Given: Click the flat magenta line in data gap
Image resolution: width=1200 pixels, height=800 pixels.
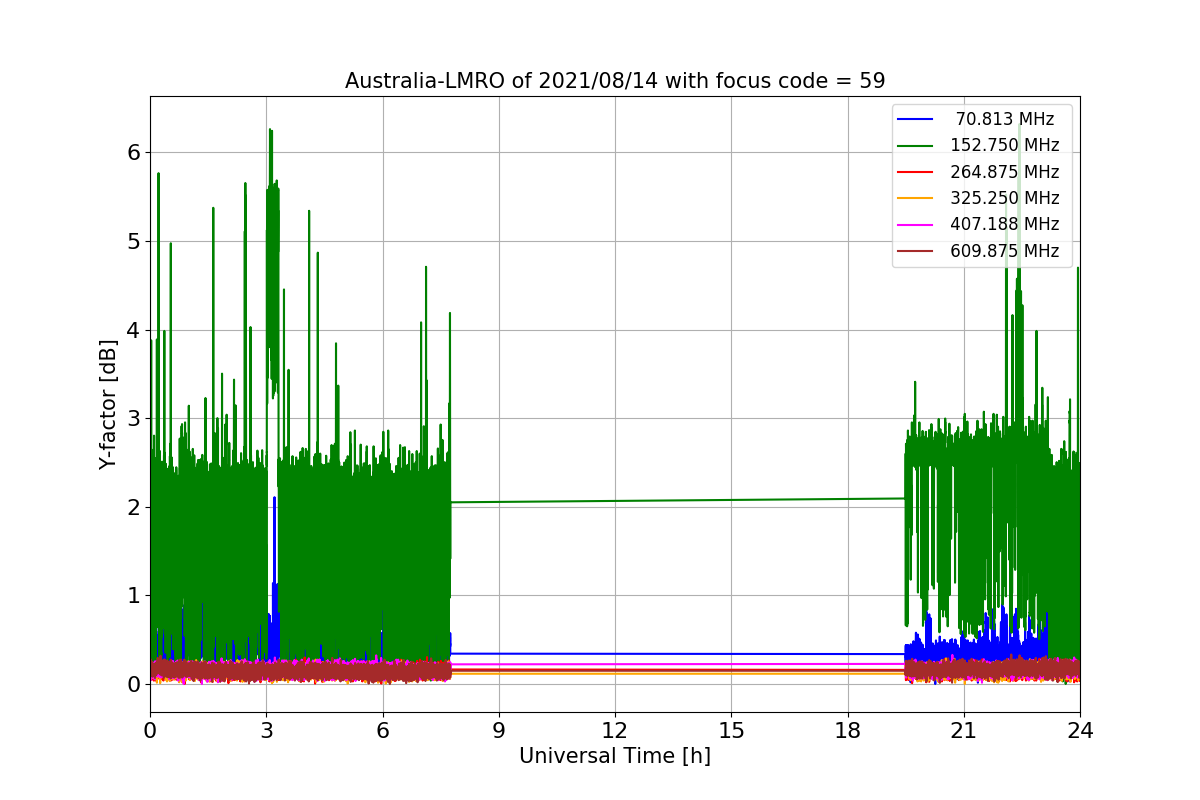Looking at the screenshot, I should click(678, 664).
